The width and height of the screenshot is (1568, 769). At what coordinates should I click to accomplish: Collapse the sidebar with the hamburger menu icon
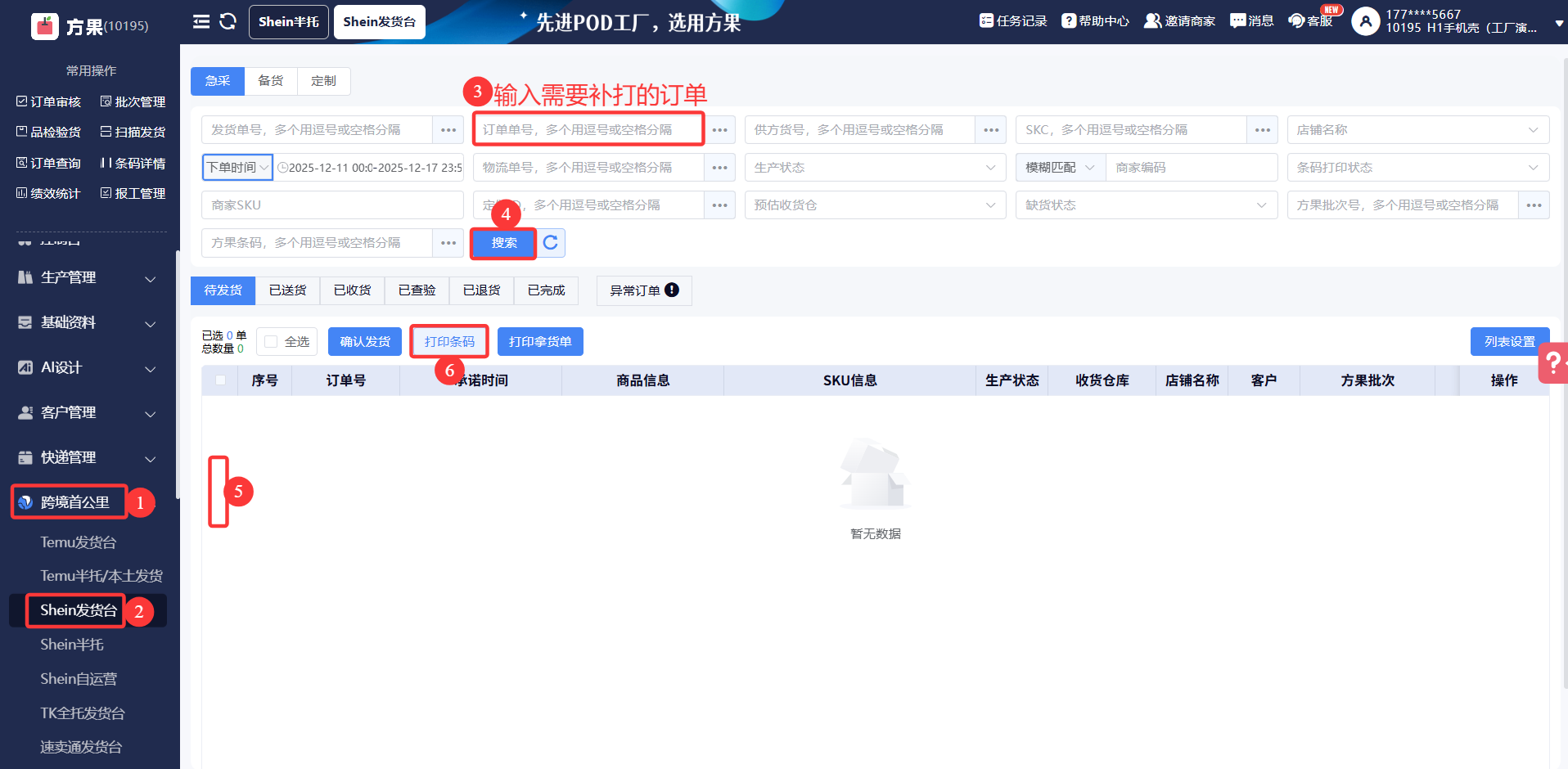(201, 21)
